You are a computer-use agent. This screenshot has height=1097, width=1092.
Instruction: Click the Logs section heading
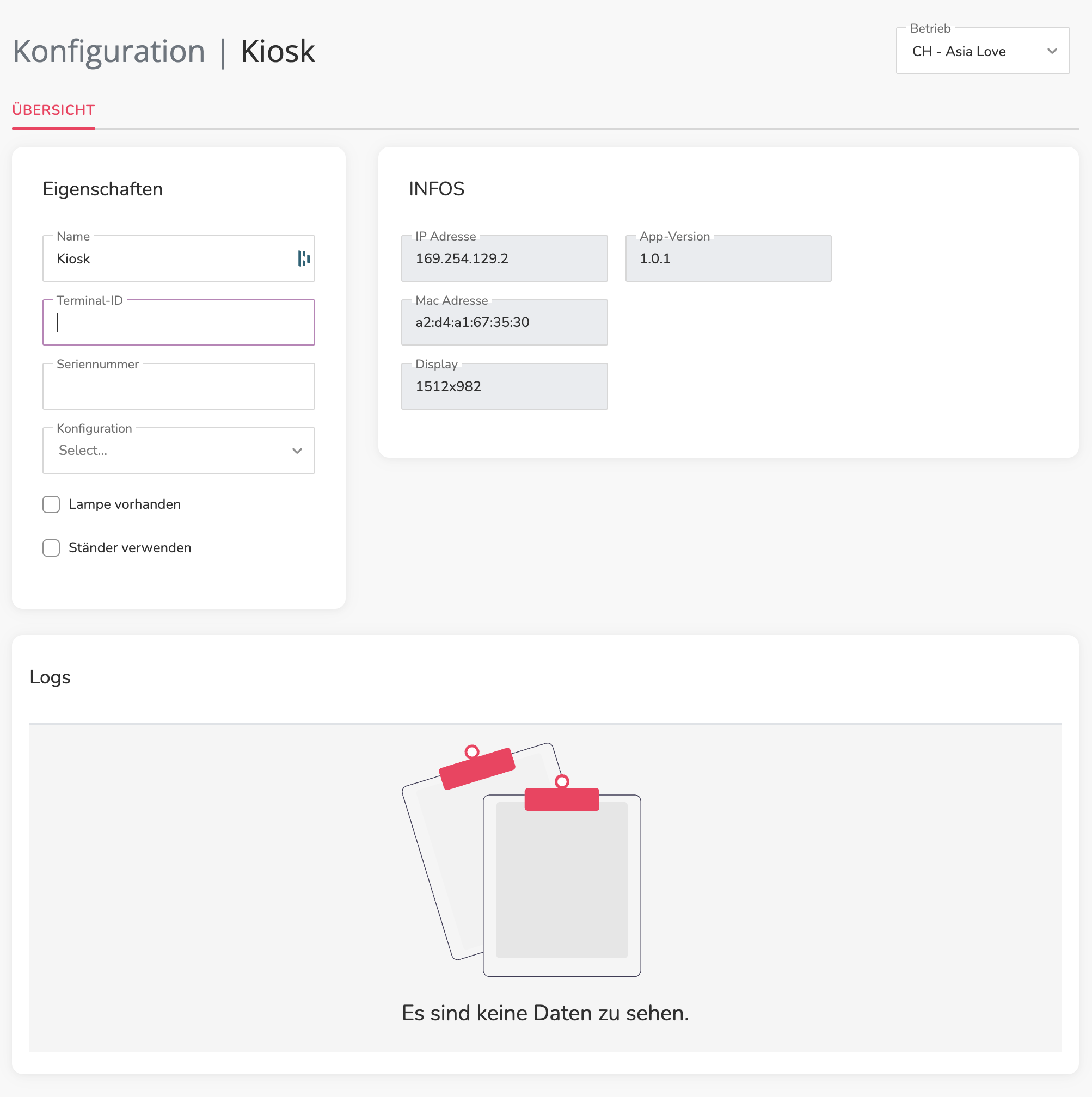[50, 677]
